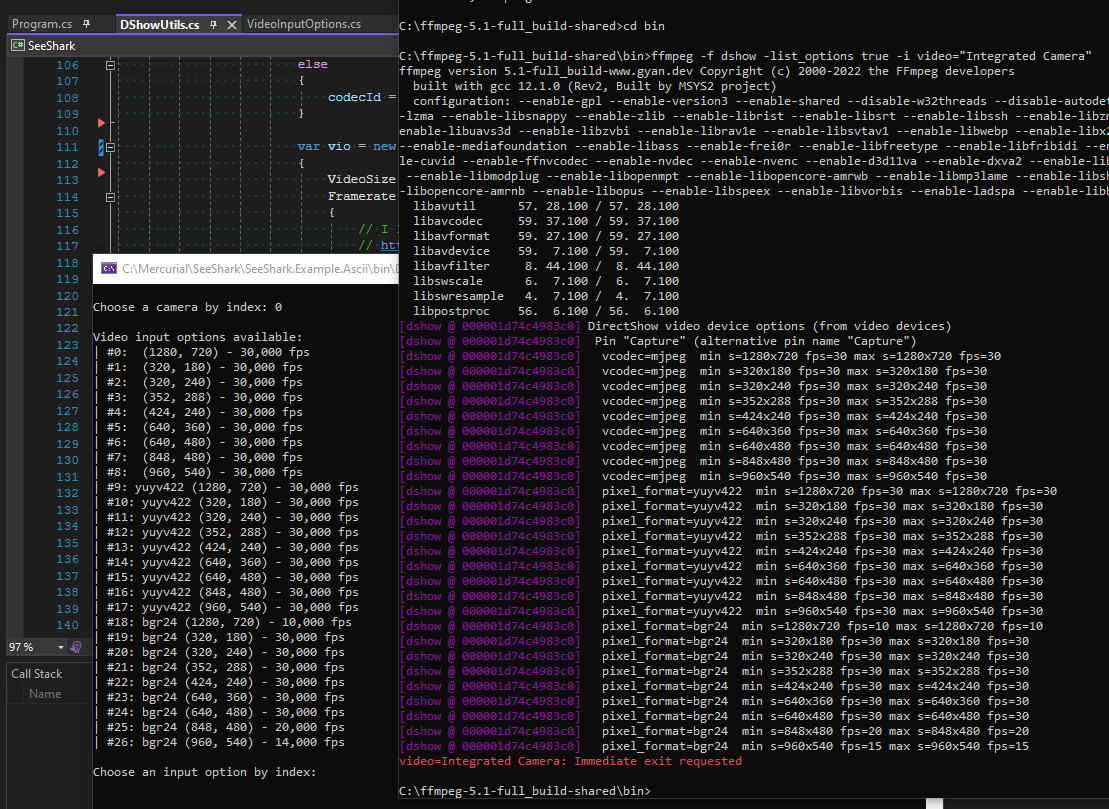This screenshot has height=809, width=1109.
Task: Click the 'pixel_format=yuyv422 min s=1280x720' line
Action: (728, 491)
